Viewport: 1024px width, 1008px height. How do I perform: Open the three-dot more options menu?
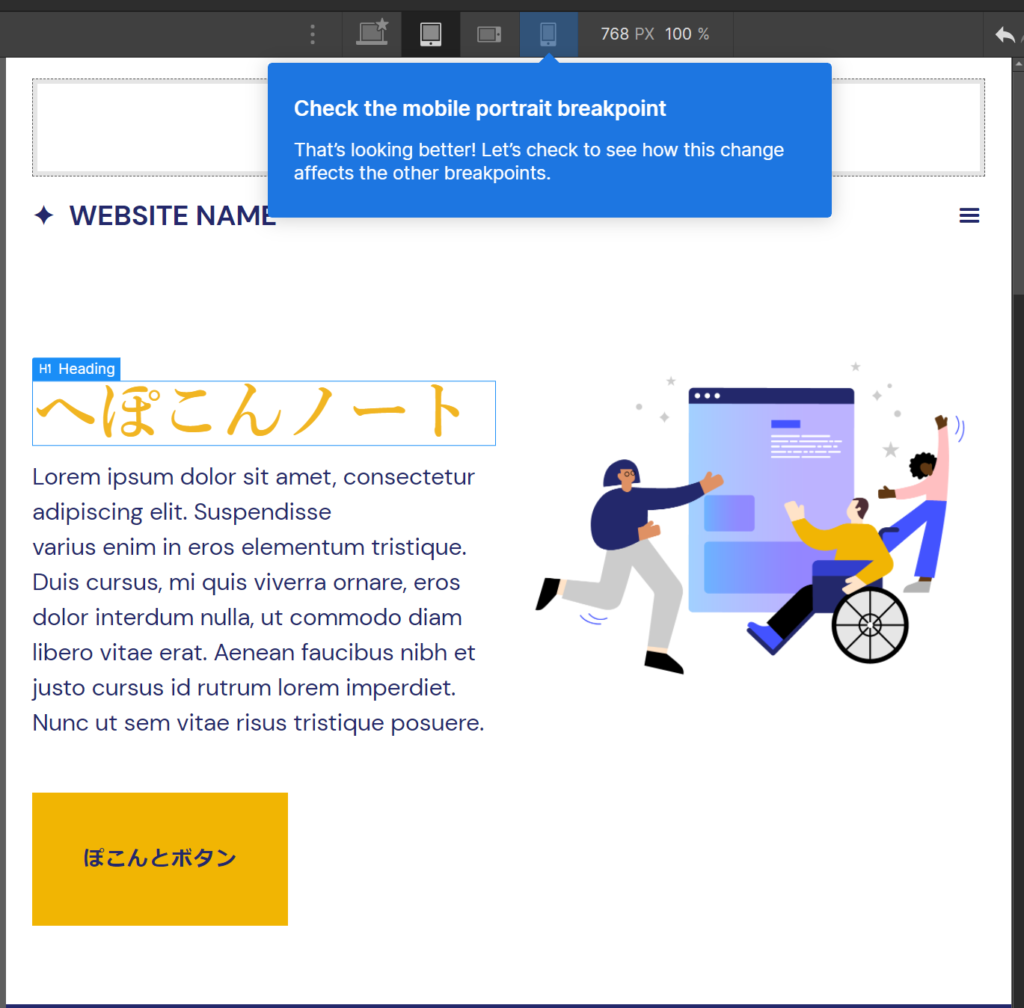[313, 34]
